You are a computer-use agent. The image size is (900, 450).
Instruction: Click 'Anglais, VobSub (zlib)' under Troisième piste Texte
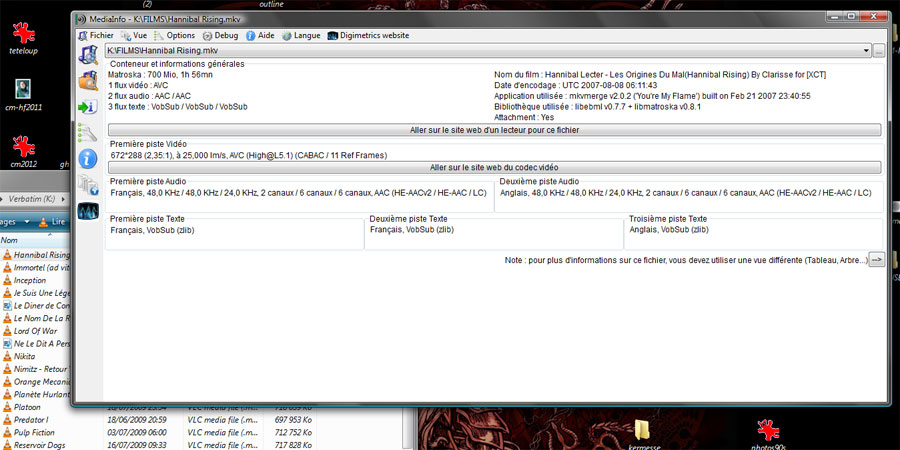pyautogui.click(x=668, y=230)
